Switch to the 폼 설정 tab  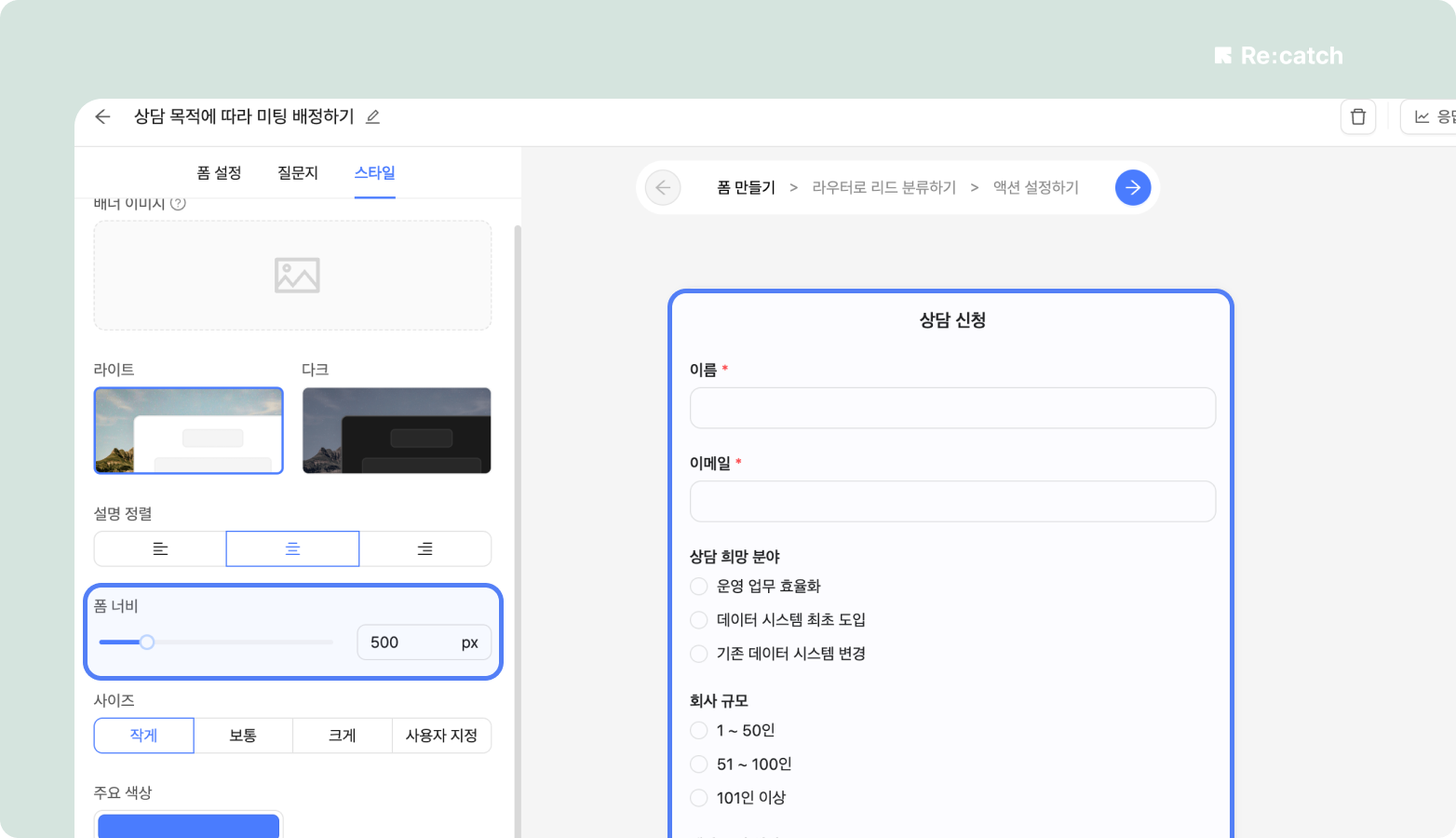[x=219, y=173]
